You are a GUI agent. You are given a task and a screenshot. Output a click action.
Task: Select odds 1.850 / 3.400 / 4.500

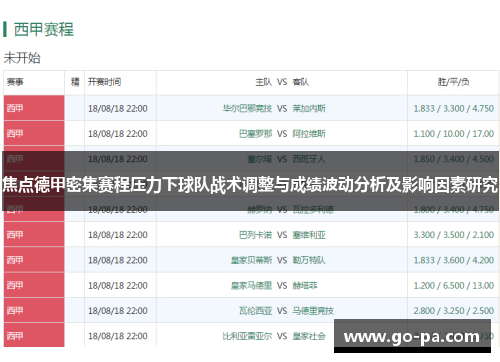(x=454, y=159)
